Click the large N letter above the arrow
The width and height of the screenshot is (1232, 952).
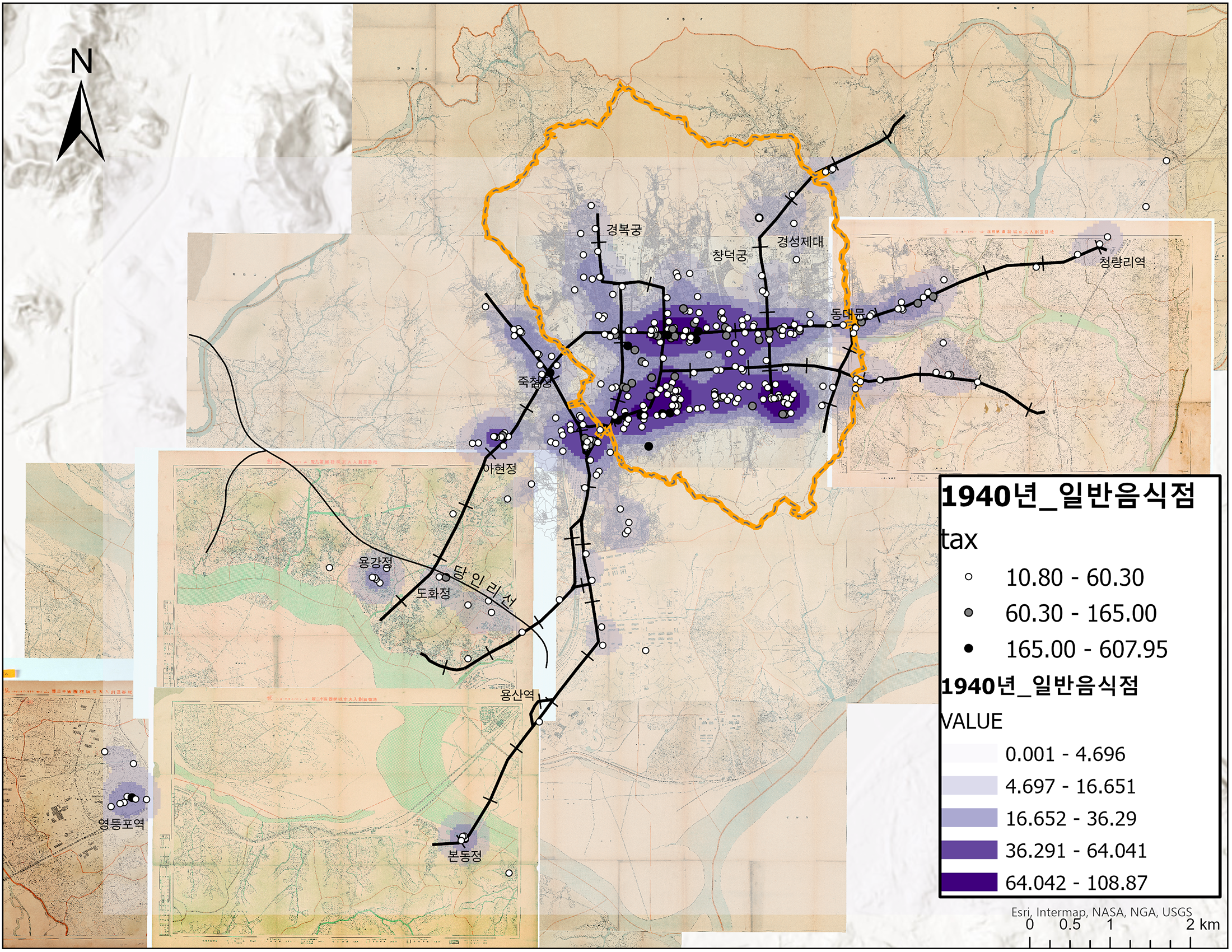click(x=81, y=62)
